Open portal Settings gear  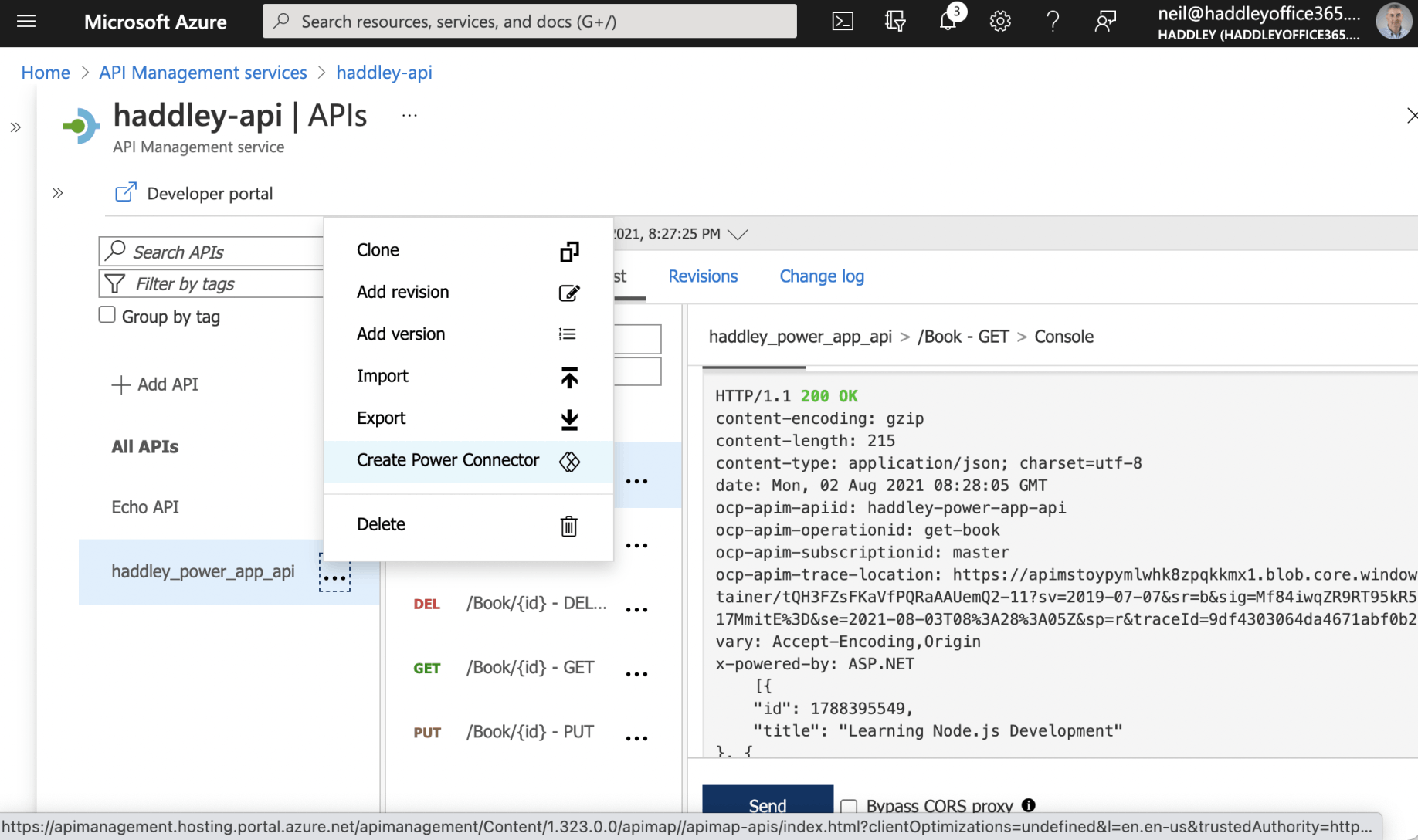1000,22
